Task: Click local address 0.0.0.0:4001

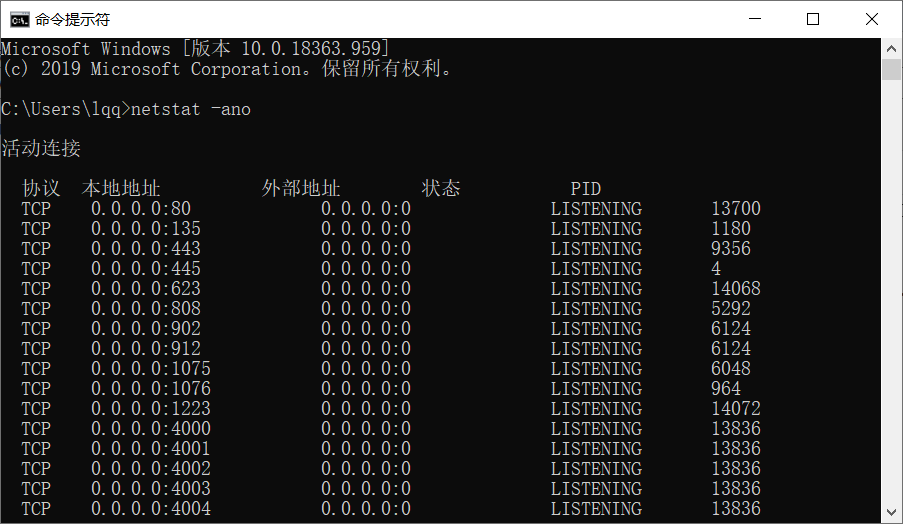Action: 151,449
